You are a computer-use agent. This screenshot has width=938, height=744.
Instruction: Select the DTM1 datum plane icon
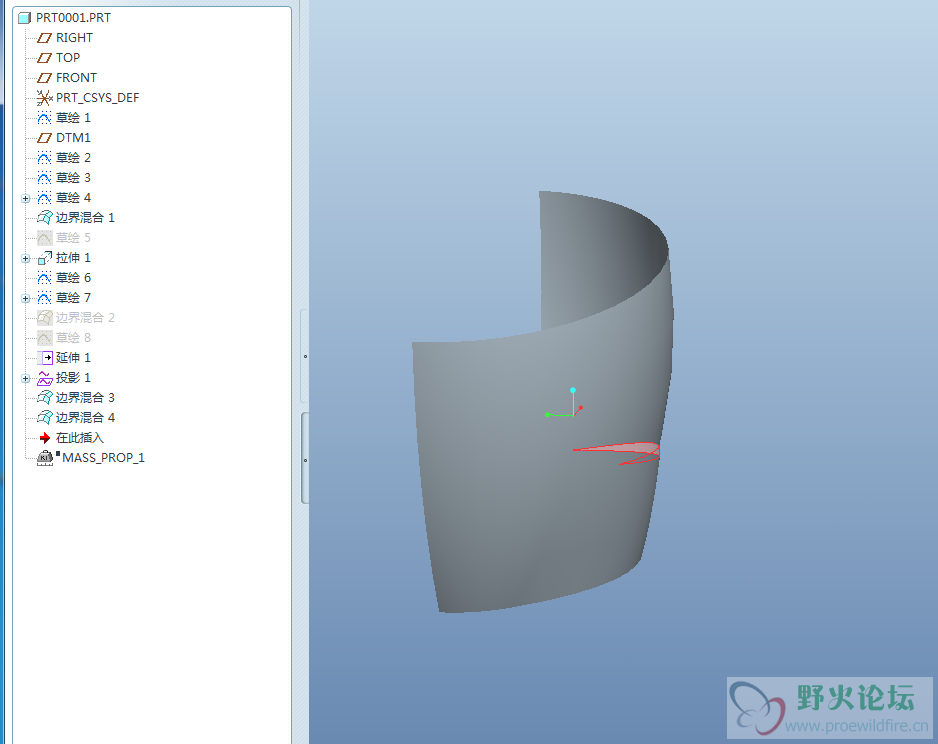coord(44,138)
